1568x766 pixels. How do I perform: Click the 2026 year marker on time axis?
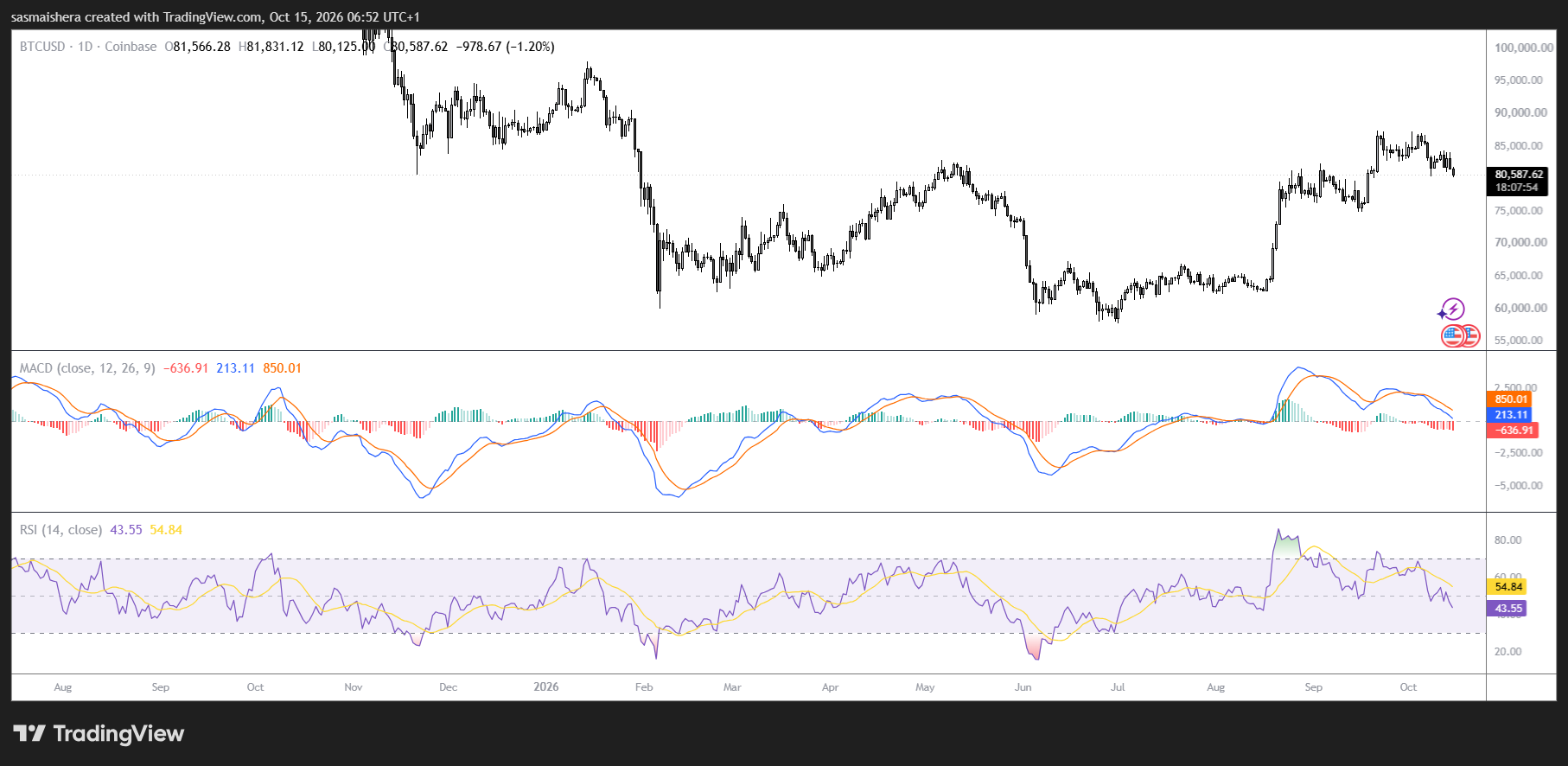click(546, 687)
